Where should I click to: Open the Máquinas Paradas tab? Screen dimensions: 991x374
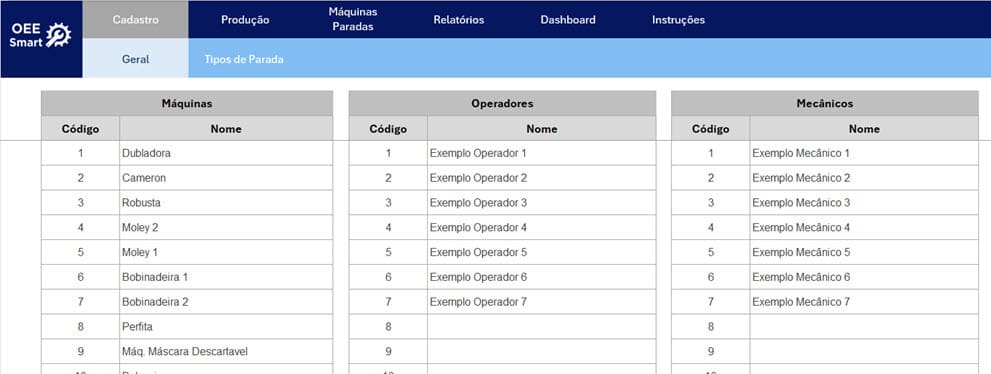click(x=353, y=20)
